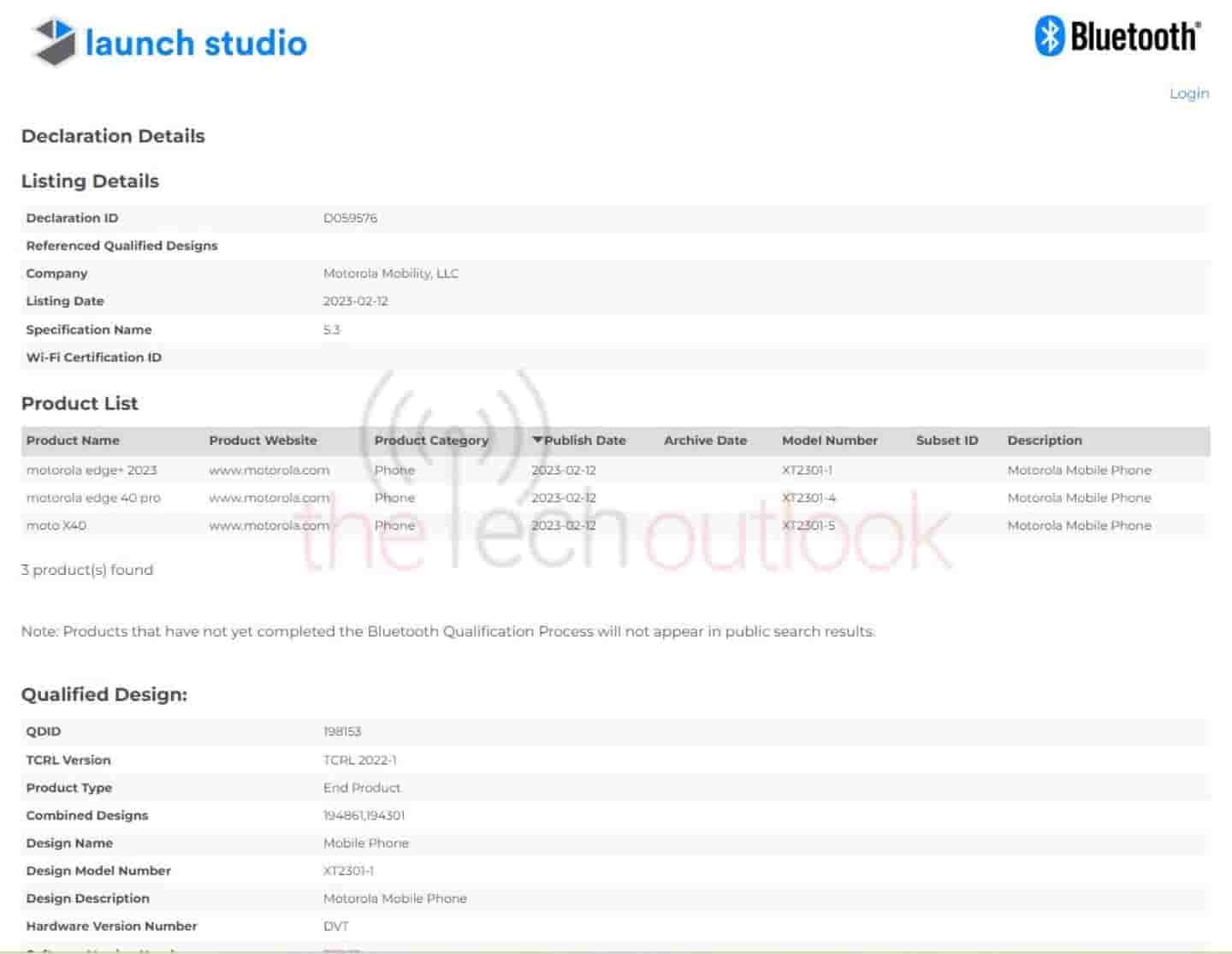Click the Publish Date sort arrow

point(537,440)
